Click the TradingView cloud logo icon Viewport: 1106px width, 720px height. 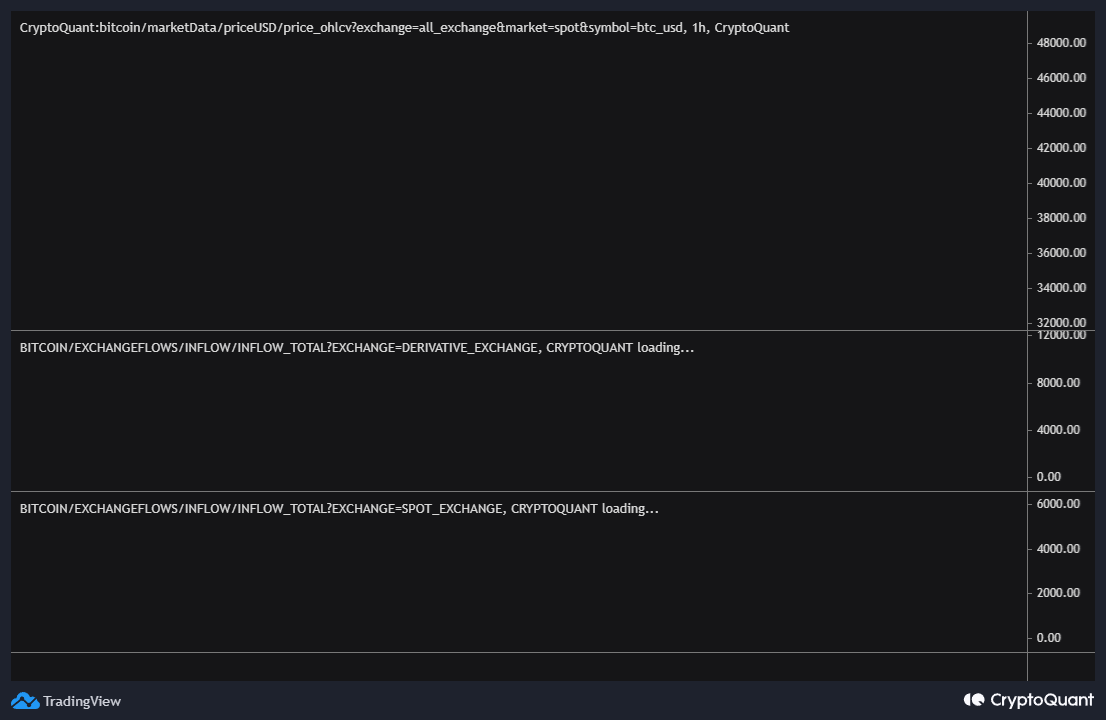tap(25, 701)
